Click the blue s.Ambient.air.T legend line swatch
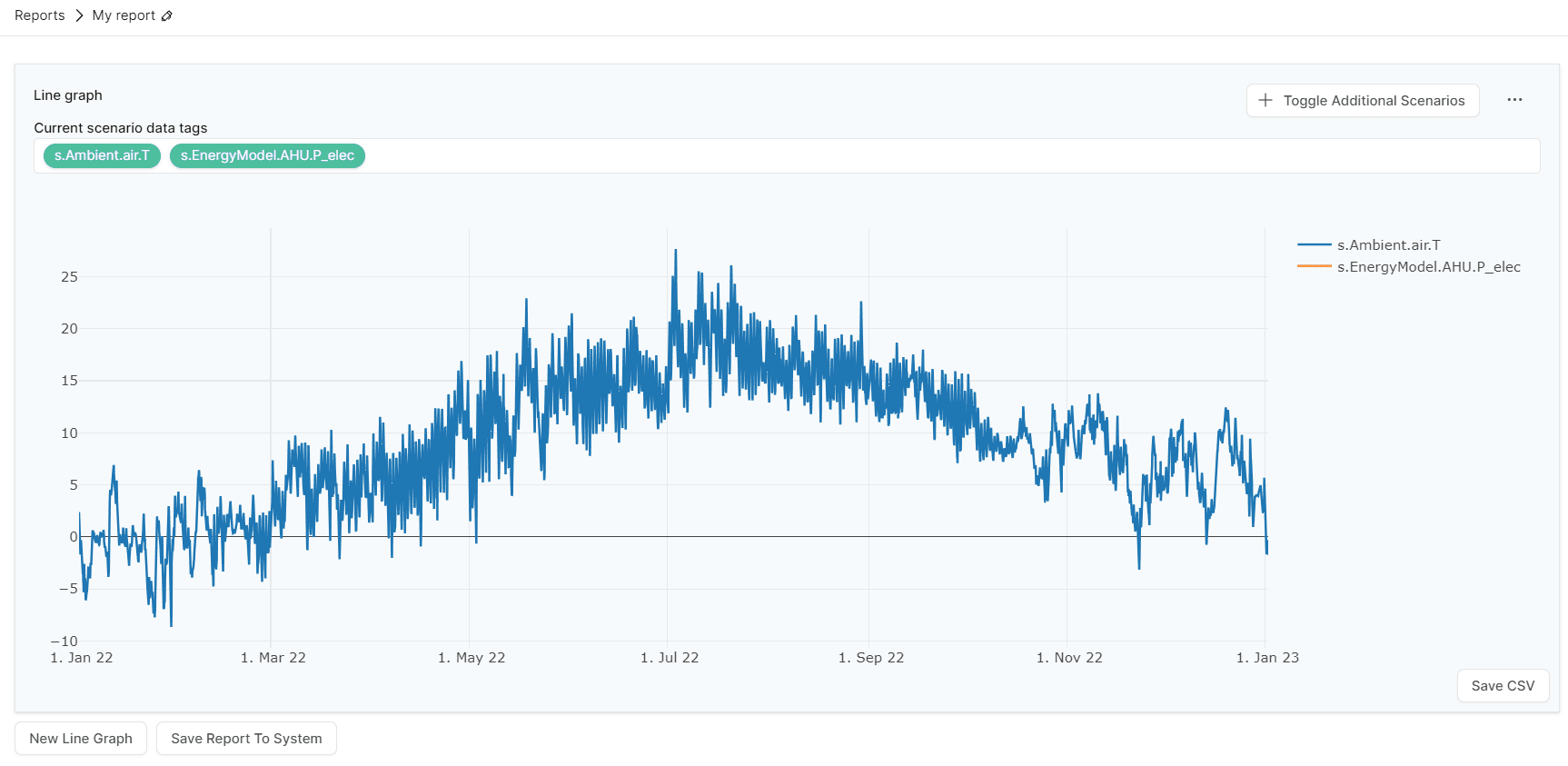This screenshot has width=1568, height=766. click(x=1314, y=245)
